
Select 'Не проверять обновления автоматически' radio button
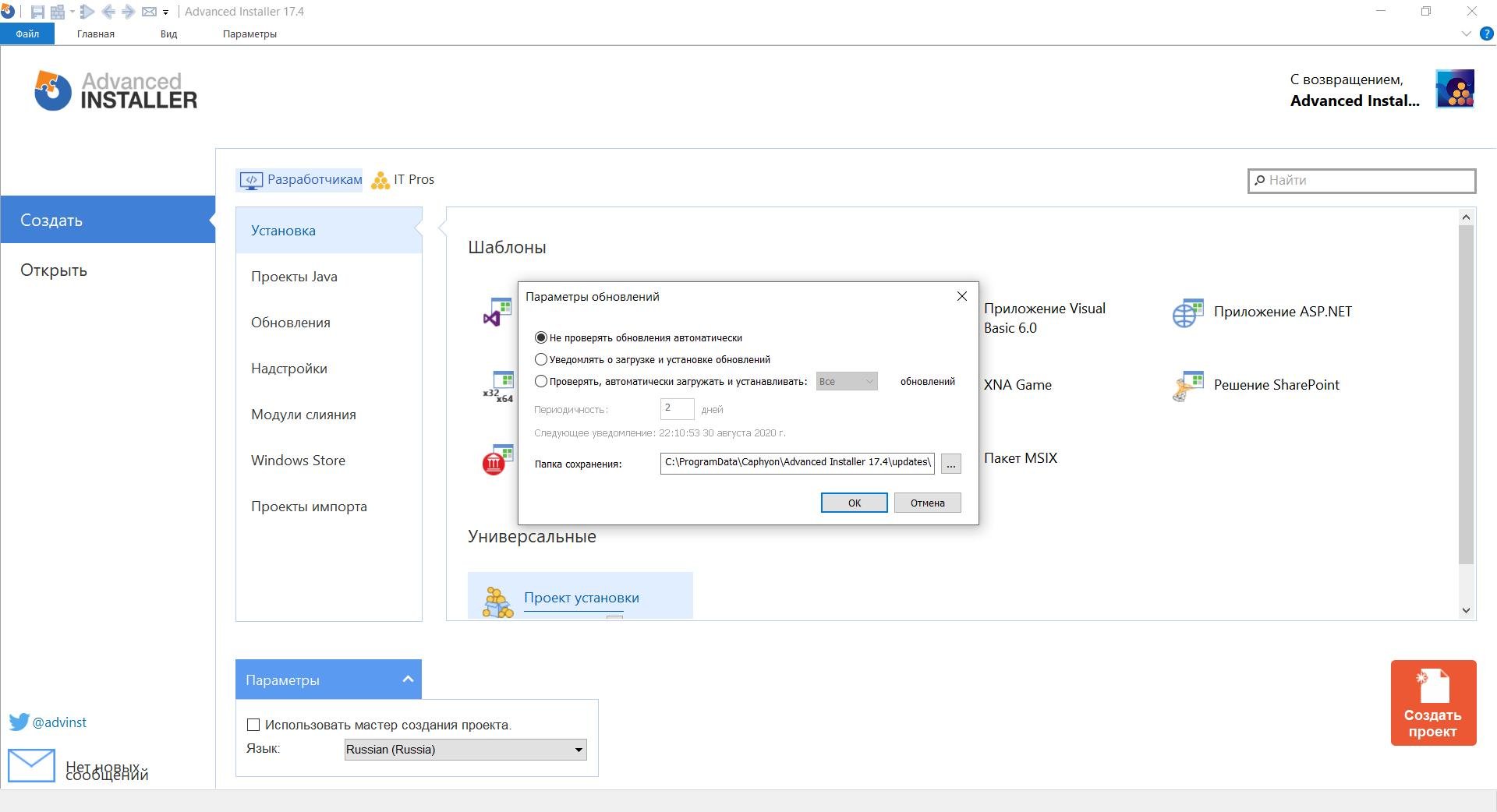pos(540,338)
